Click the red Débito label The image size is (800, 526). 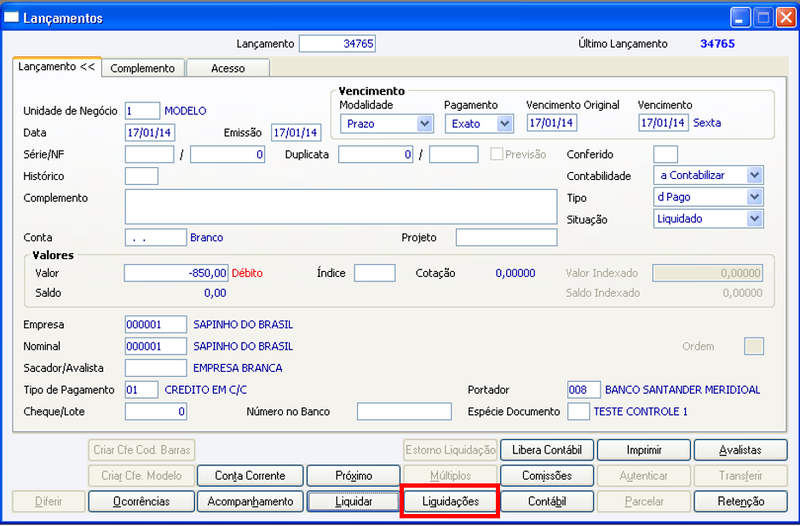pyautogui.click(x=247, y=273)
